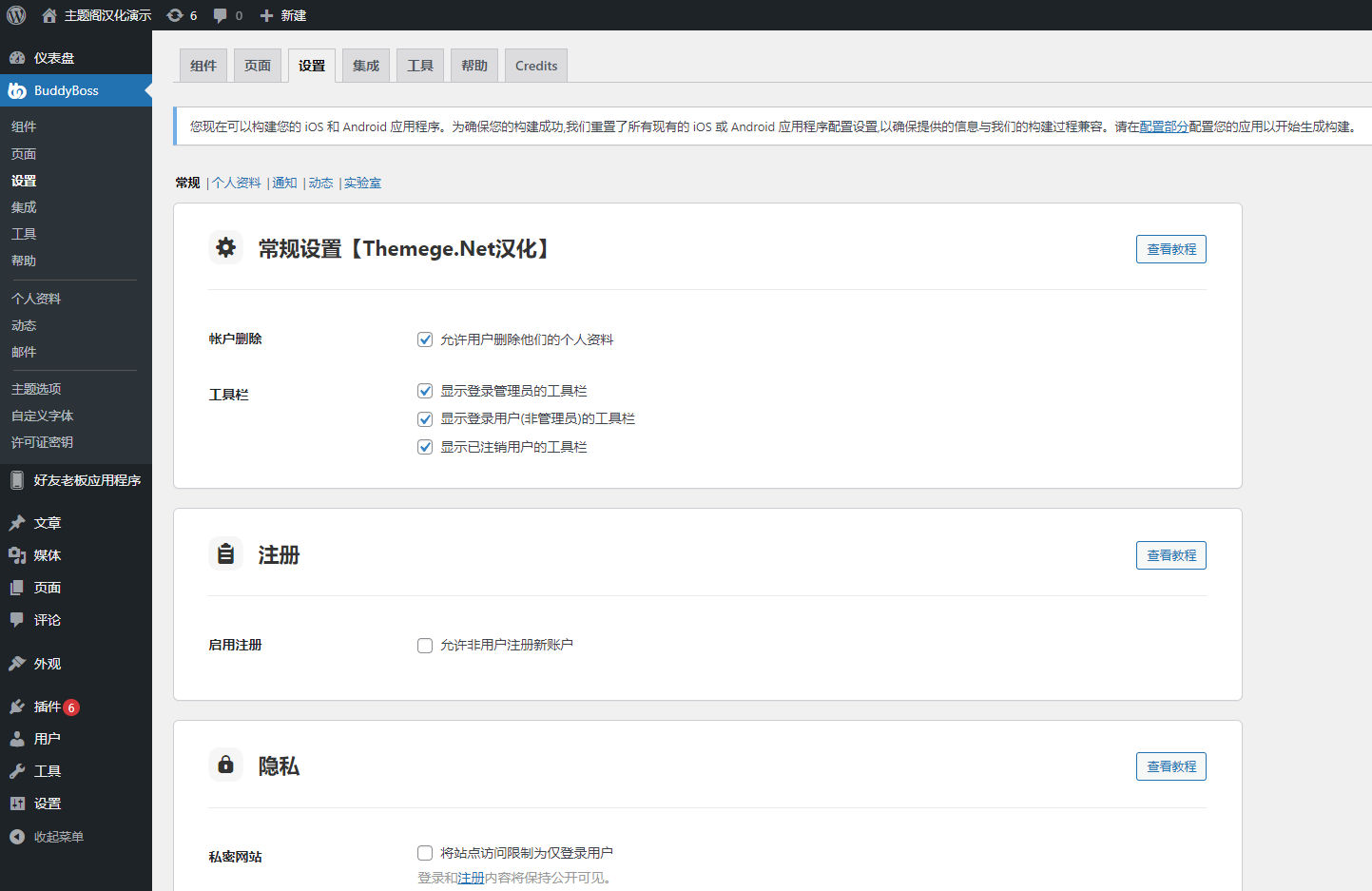This screenshot has width=1372, height=891.
Task: Click the 用户 person icon
Action: [x=17, y=739]
